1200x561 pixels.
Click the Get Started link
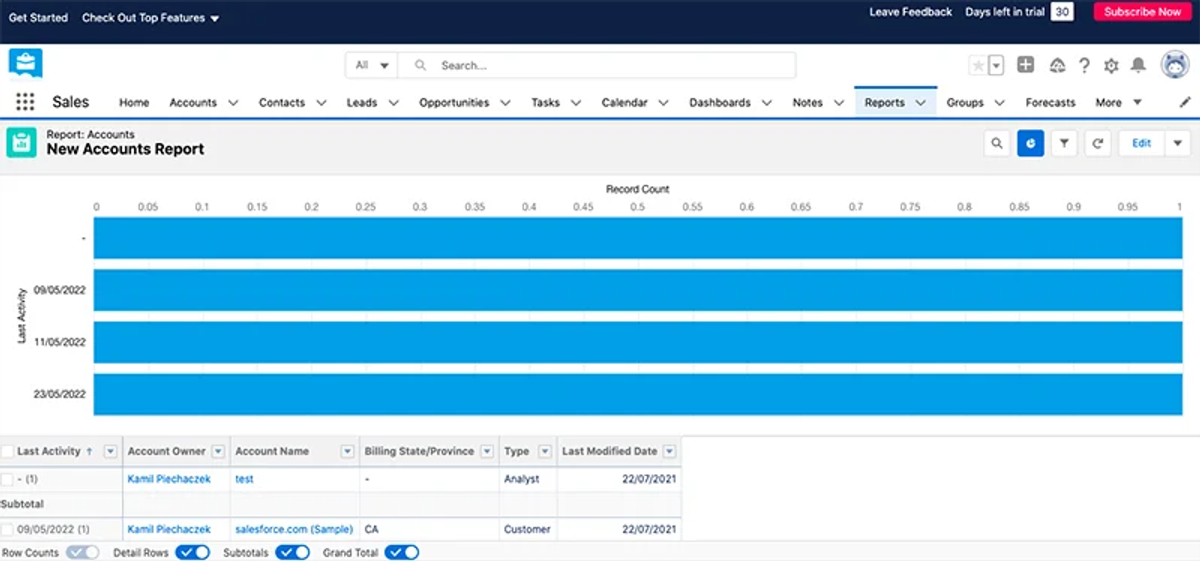[38, 18]
